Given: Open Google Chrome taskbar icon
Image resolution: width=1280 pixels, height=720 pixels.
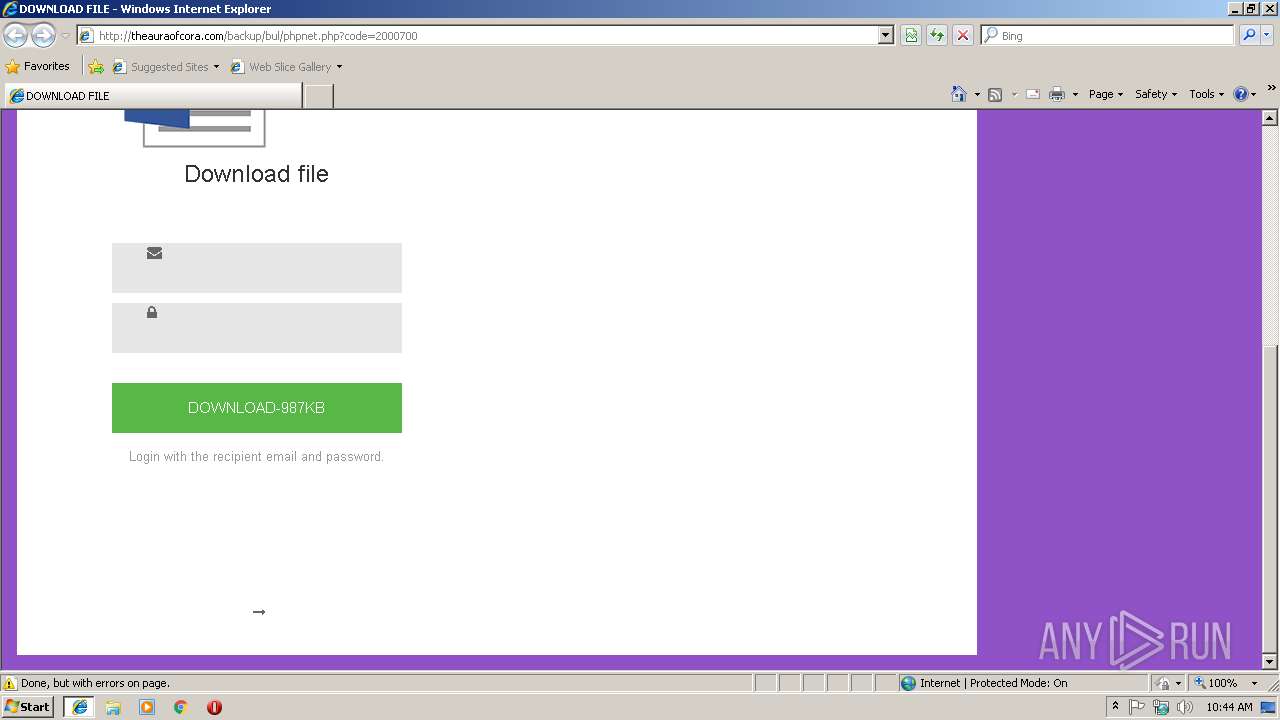Looking at the screenshot, I should pyautogui.click(x=181, y=707).
